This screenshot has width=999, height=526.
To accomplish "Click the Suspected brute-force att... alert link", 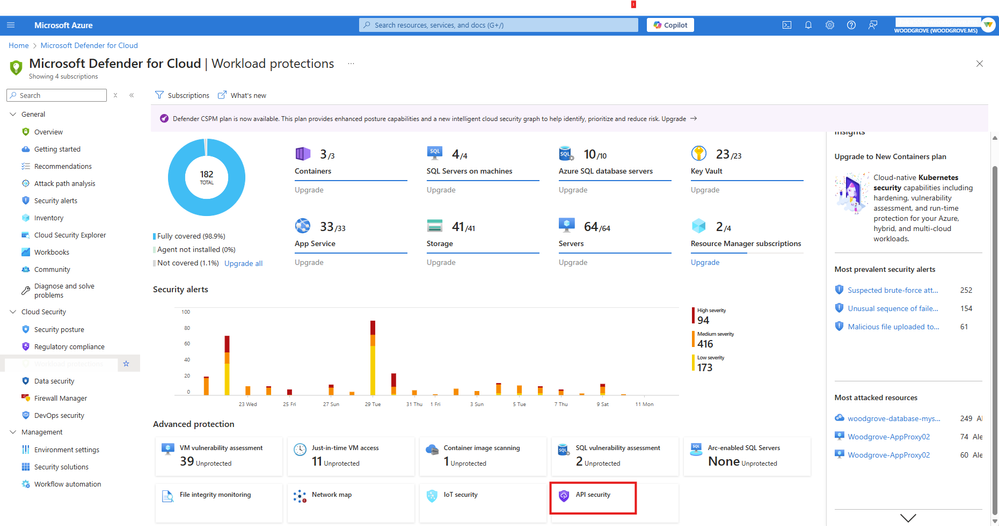I will pyautogui.click(x=893, y=290).
